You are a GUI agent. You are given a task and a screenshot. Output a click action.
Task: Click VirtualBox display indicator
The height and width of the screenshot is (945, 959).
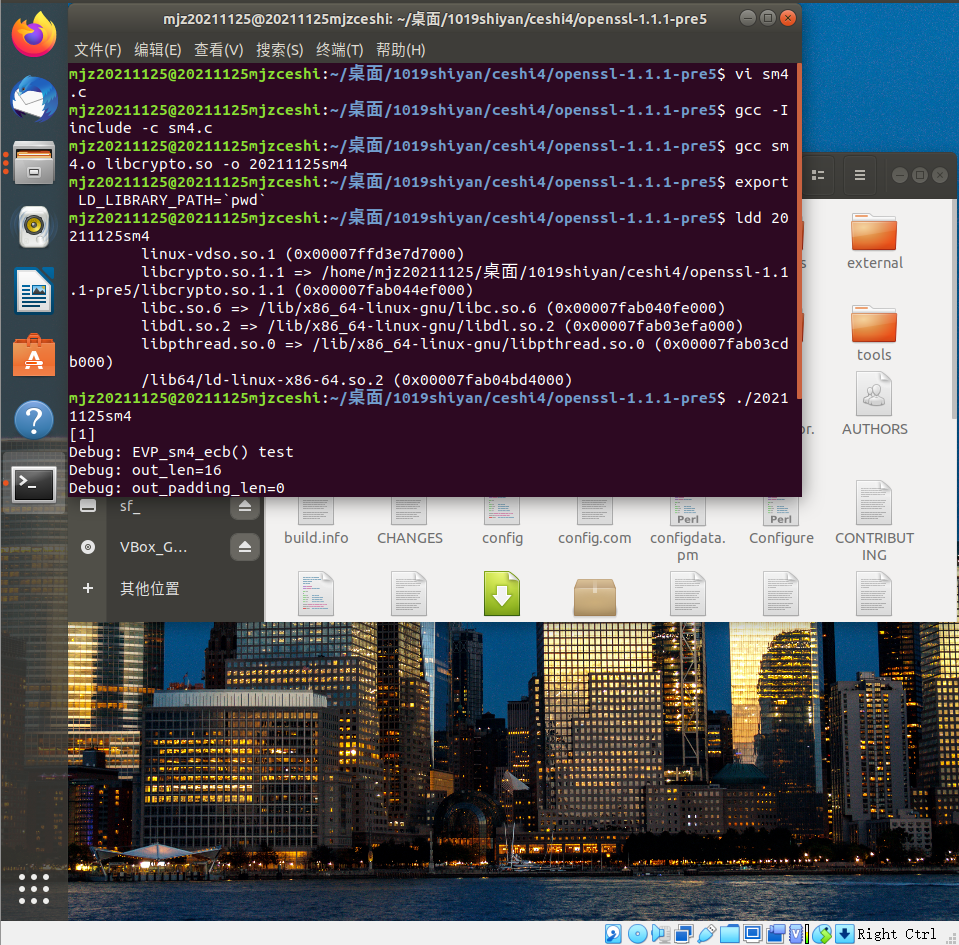click(753, 933)
